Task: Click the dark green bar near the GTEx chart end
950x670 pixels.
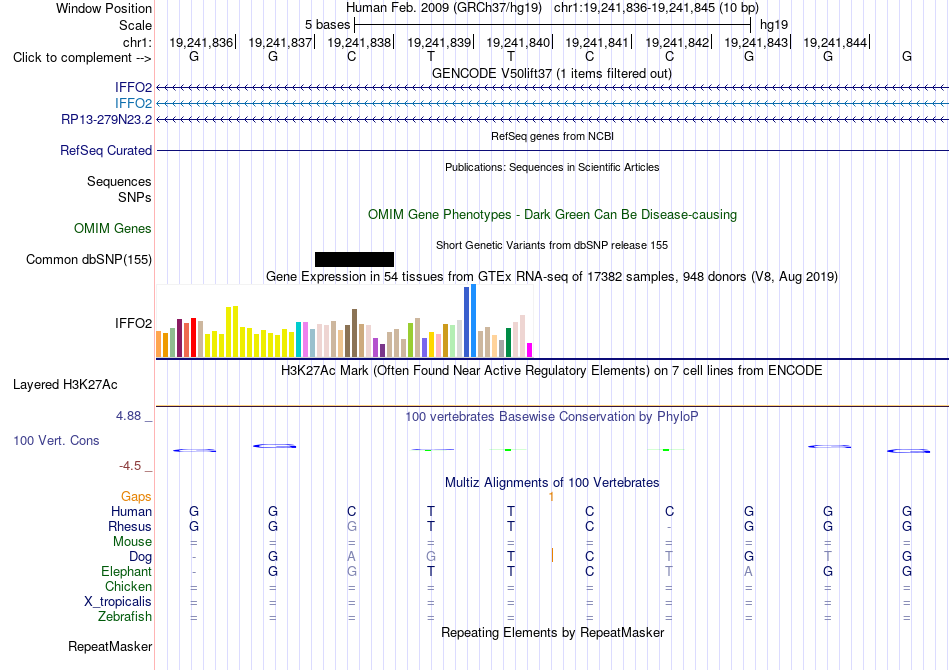Action: tap(508, 342)
